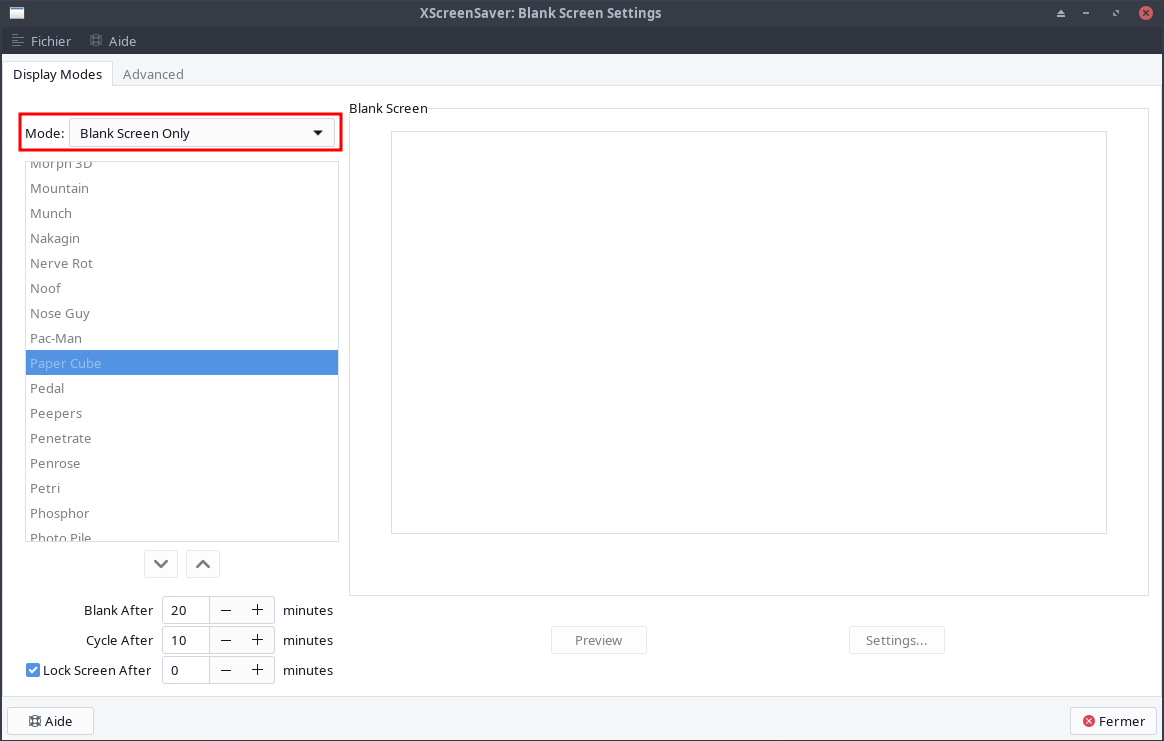Decrease Blank After minutes with minus
Screen dimensions: 1164x741
[226, 610]
